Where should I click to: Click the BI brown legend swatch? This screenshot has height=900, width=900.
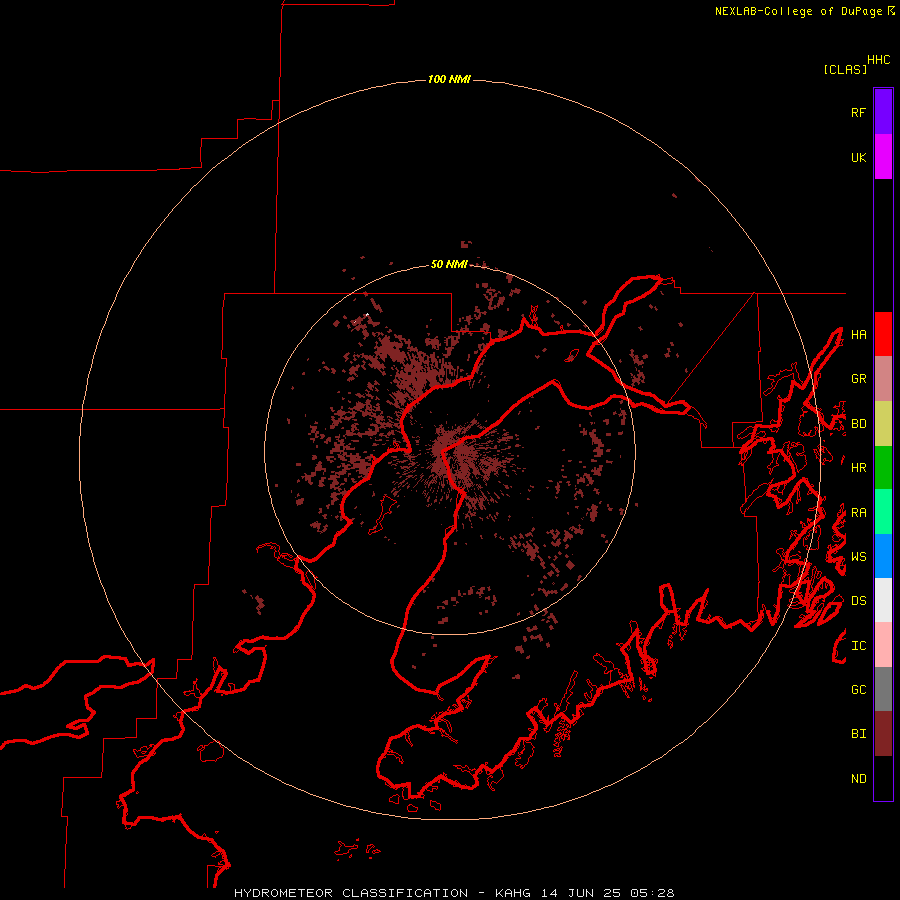883,734
